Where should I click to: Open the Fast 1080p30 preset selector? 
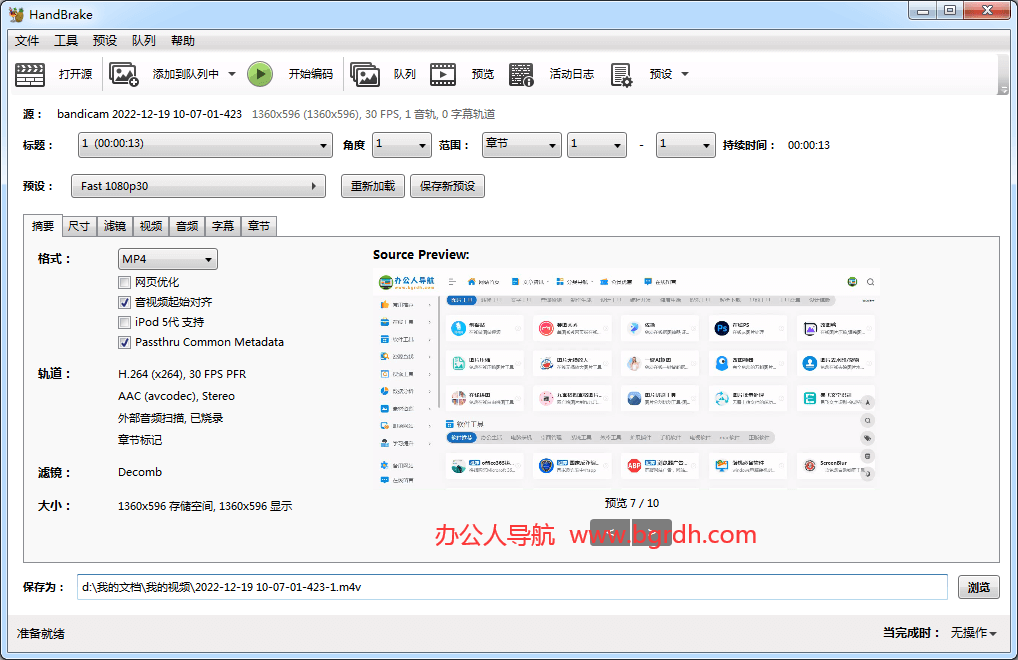pos(198,186)
